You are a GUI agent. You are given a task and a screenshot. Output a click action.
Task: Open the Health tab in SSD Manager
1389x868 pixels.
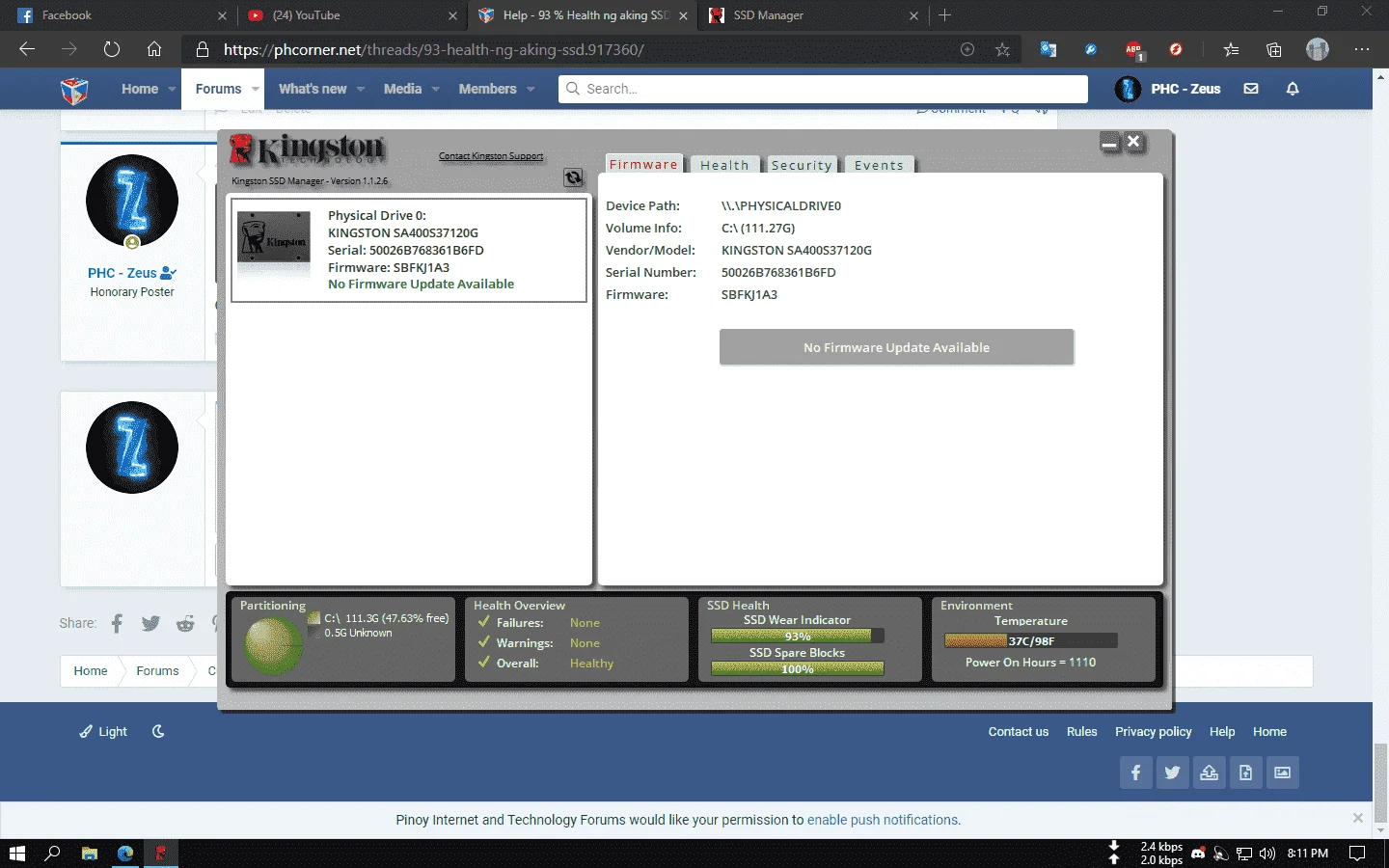pyautogui.click(x=724, y=165)
